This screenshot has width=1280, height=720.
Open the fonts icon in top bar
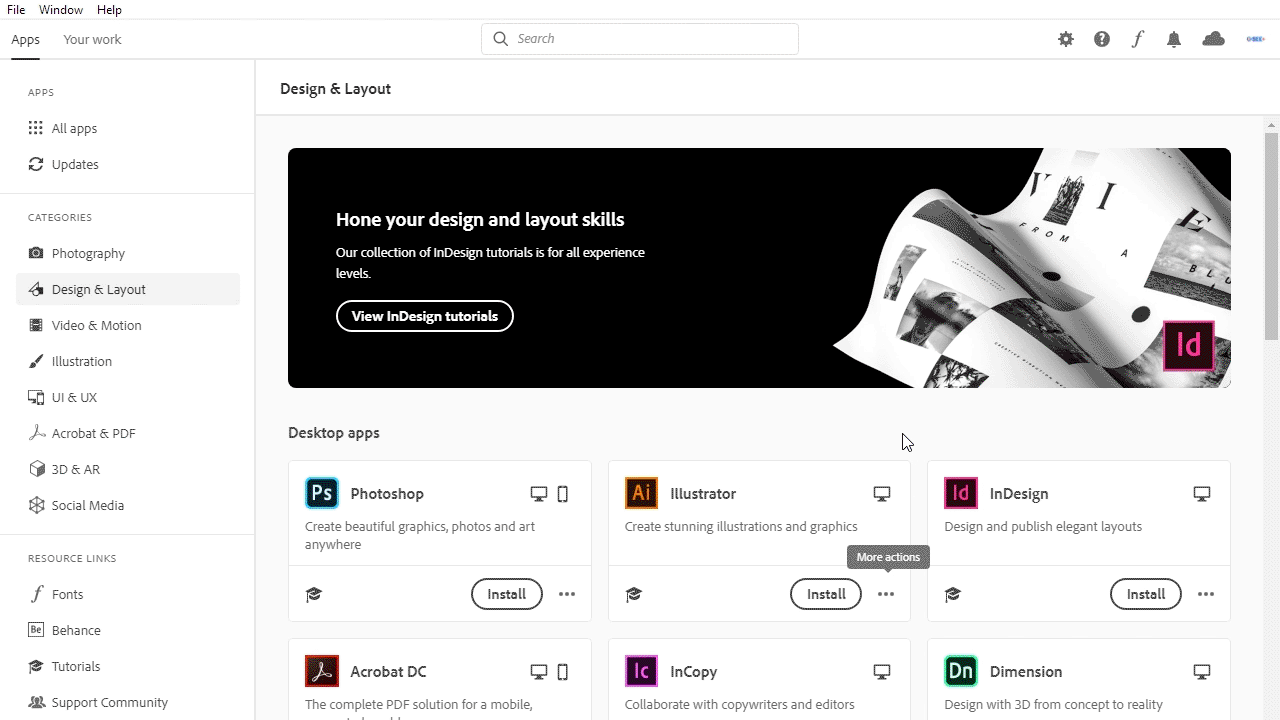coord(1138,39)
